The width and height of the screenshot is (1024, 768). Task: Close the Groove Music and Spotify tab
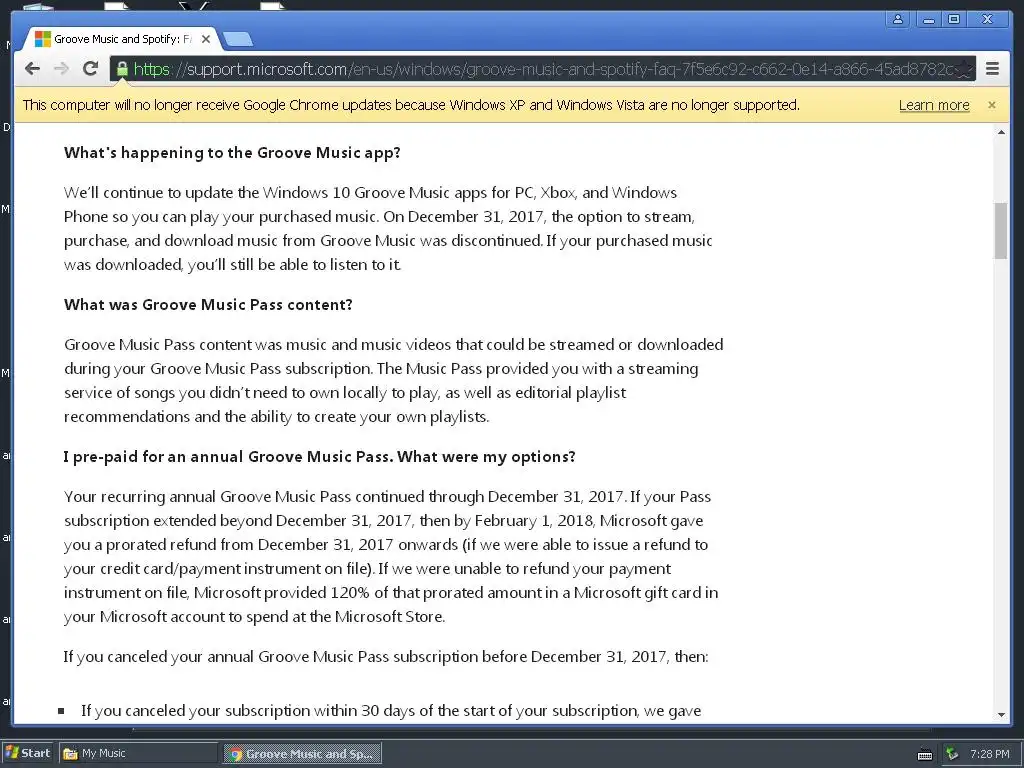coord(206,39)
